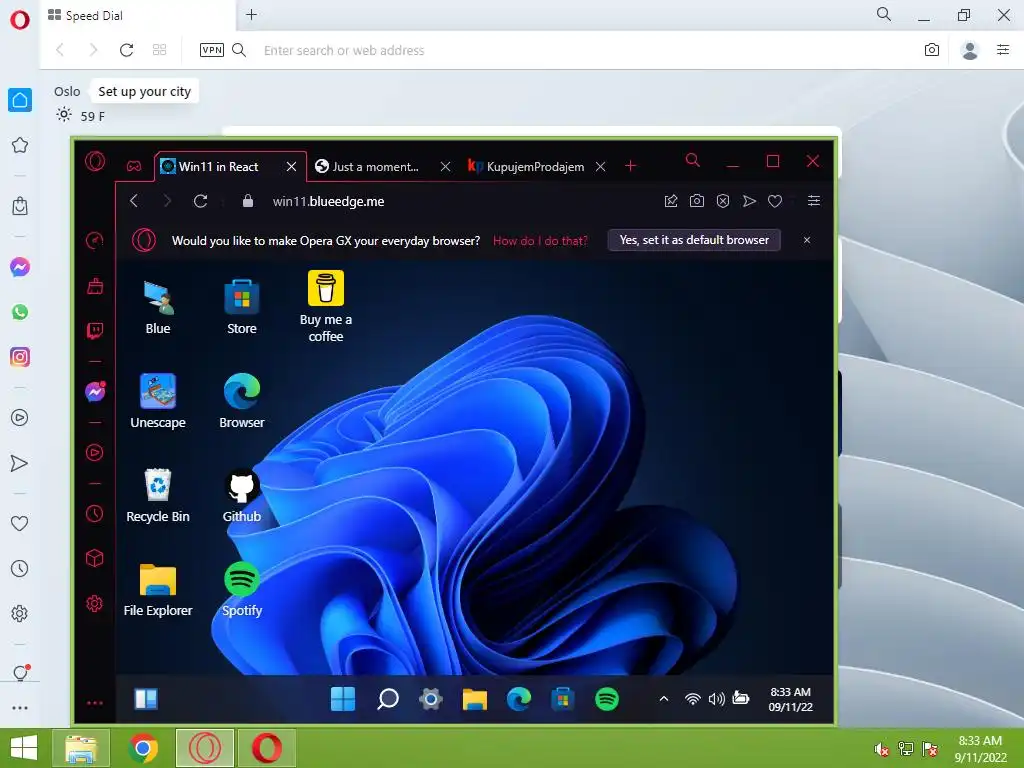Viewport: 1024px width, 768px height.
Task: Open Edge in Win11 web taskbar
Action: 519,699
